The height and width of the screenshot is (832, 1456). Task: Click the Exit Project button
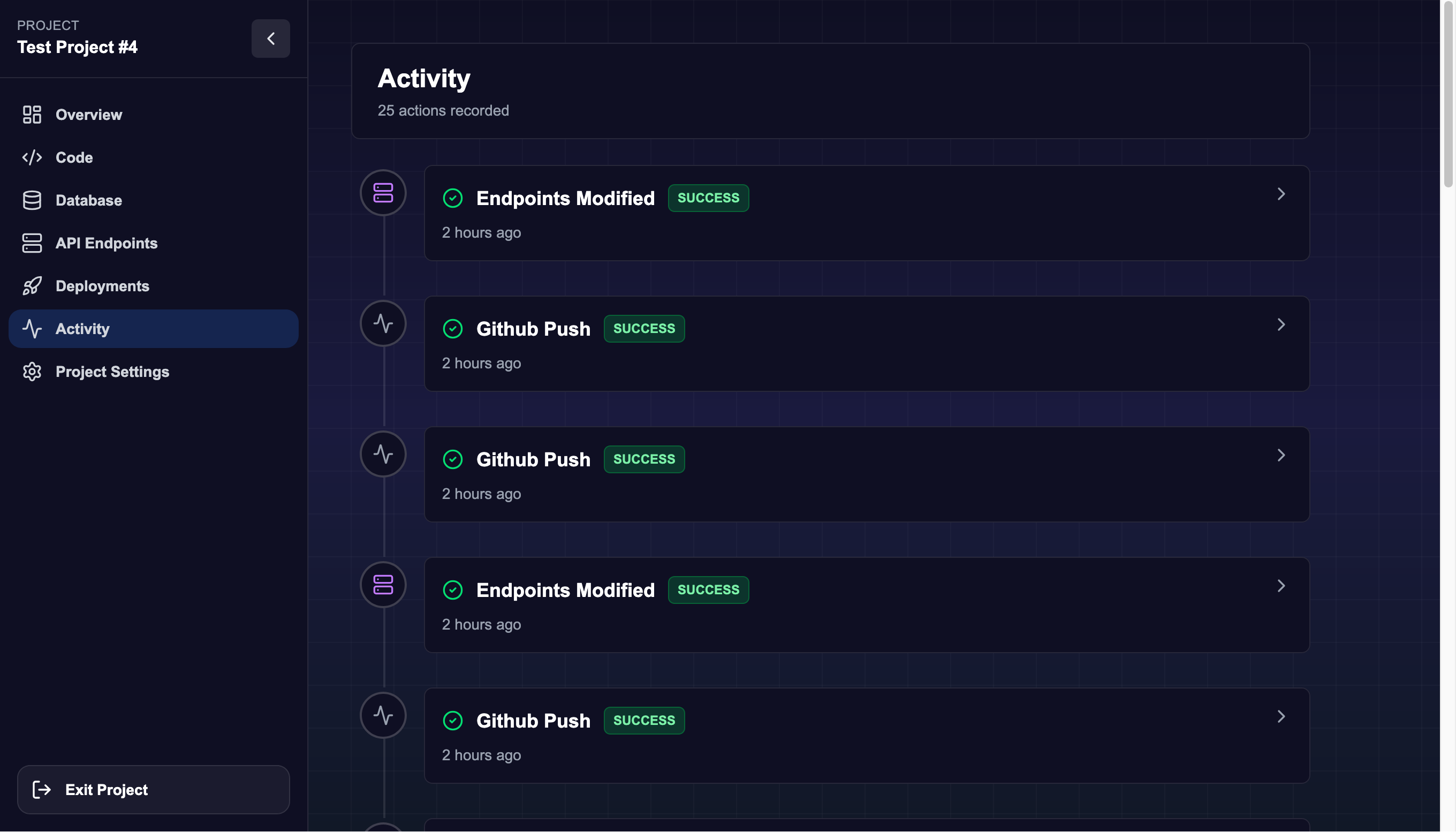click(154, 789)
